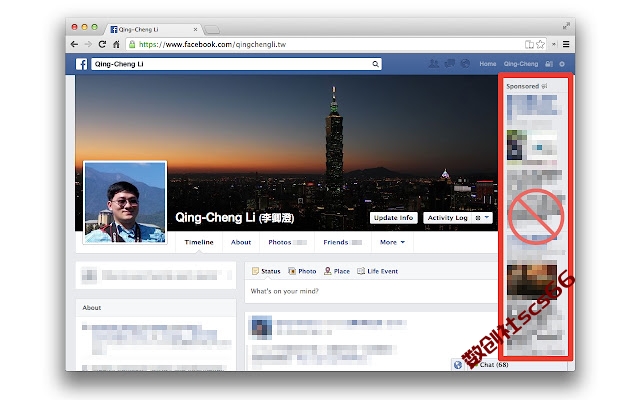Reload the page with the refresh icon
This screenshot has width=640, height=400.
point(102,44)
